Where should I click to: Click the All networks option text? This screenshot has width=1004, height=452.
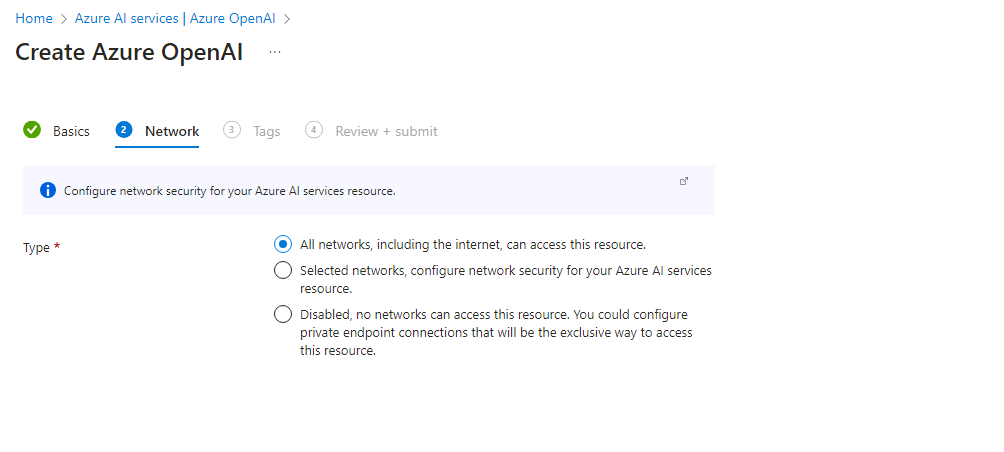pyautogui.click(x=473, y=244)
